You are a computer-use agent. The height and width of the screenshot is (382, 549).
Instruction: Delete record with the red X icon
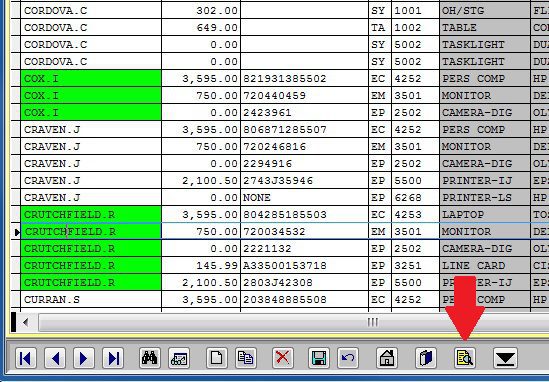tap(283, 358)
